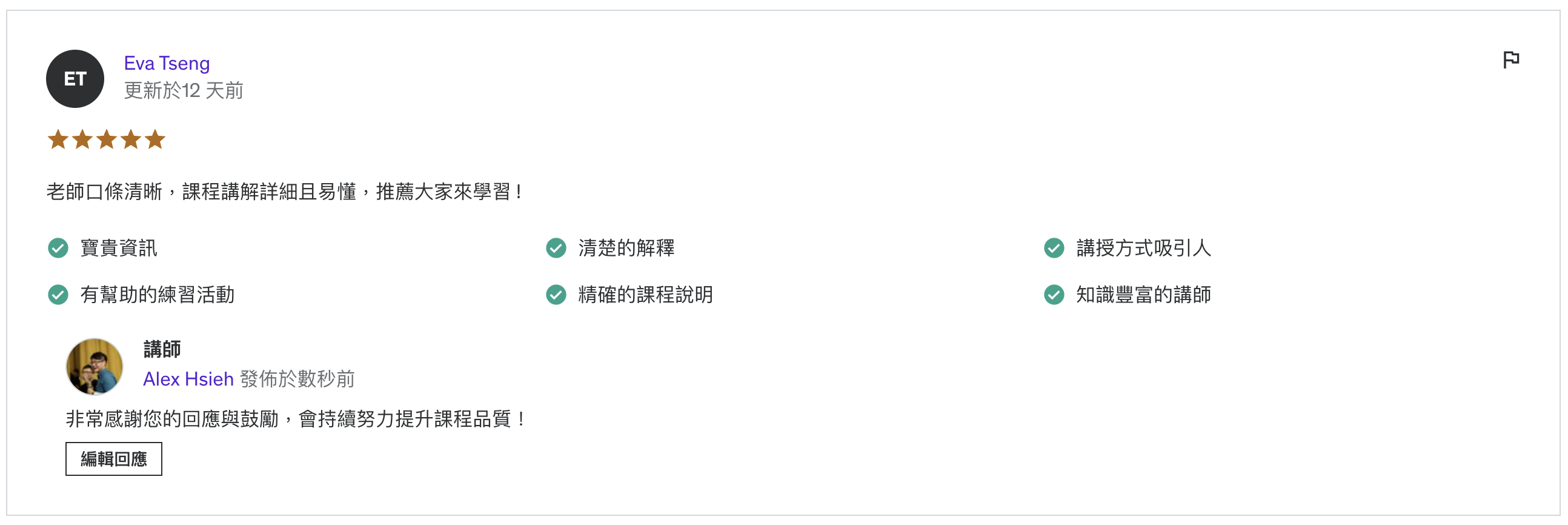Click the checkmark beside 清楚的解釋

pos(556,248)
